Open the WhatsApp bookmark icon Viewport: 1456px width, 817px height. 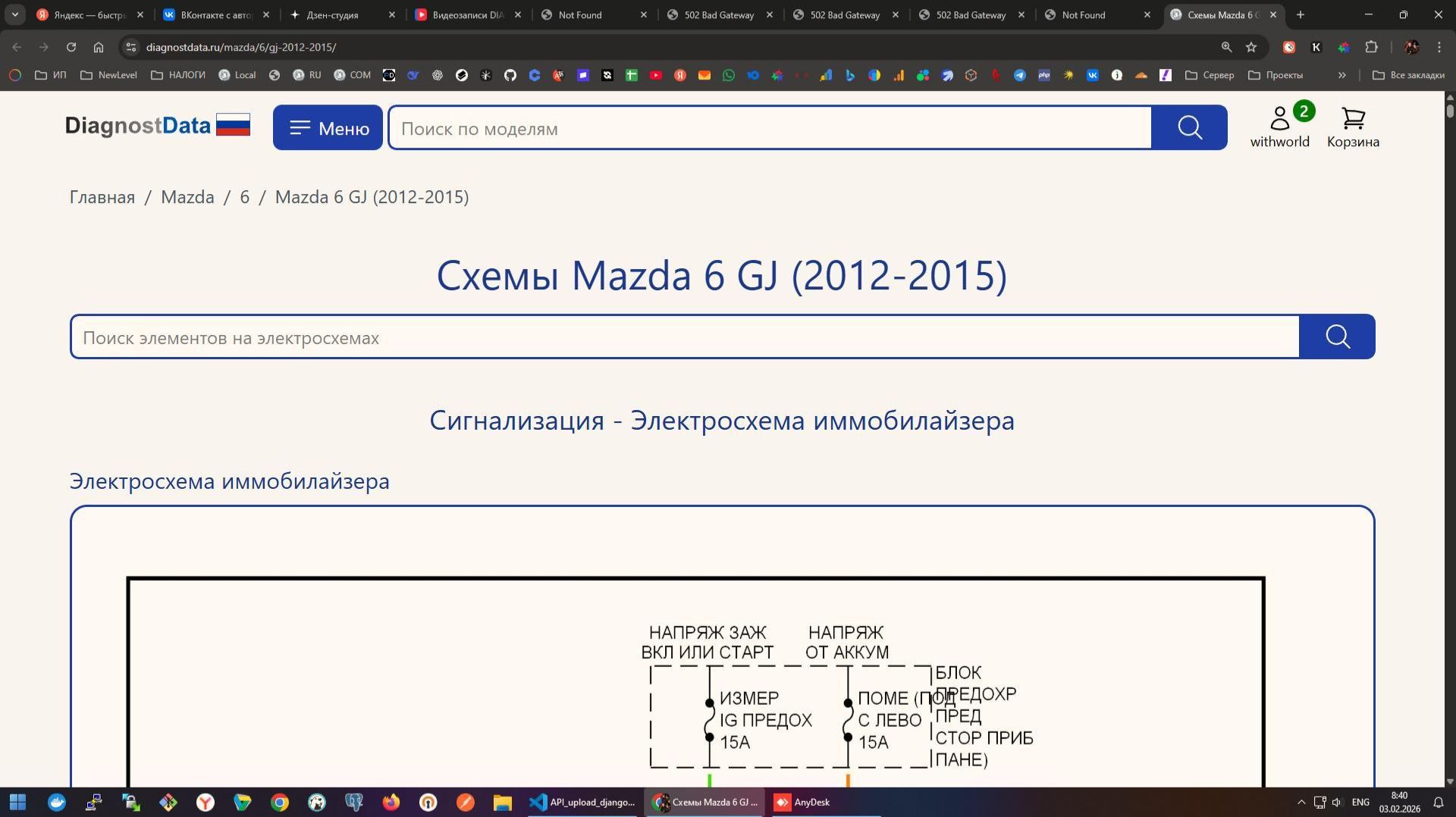point(729,75)
